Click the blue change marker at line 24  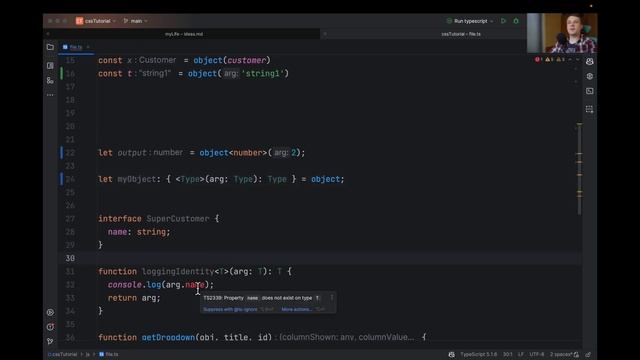[x=62, y=179]
